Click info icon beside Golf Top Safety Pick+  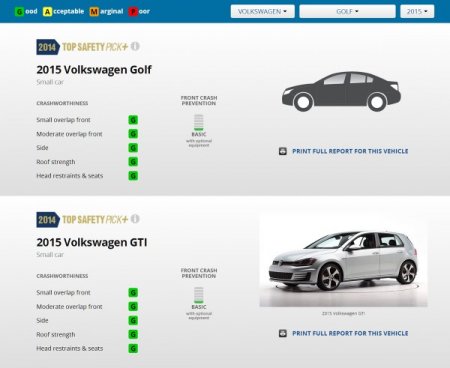click(135, 46)
